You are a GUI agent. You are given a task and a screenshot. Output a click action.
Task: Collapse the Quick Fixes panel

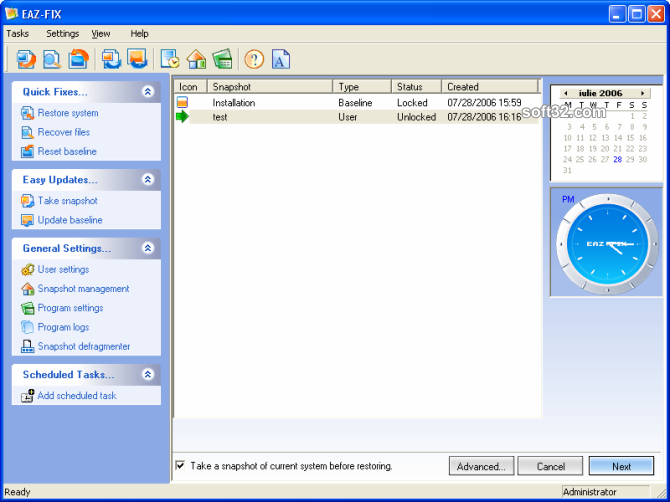pyautogui.click(x=148, y=91)
